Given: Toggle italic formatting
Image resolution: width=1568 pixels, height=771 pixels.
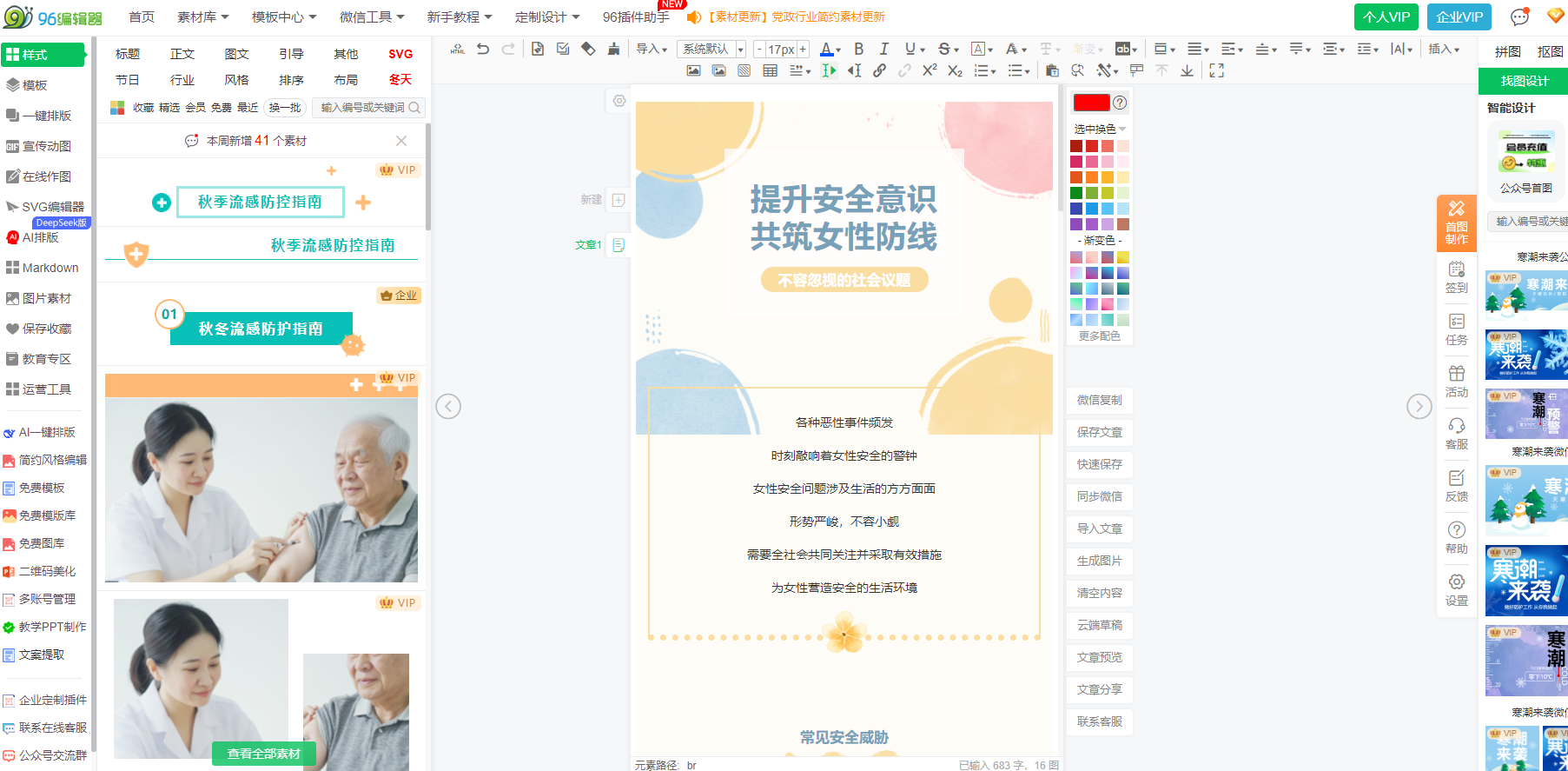Looking at the screenshot, I should 883,50.
